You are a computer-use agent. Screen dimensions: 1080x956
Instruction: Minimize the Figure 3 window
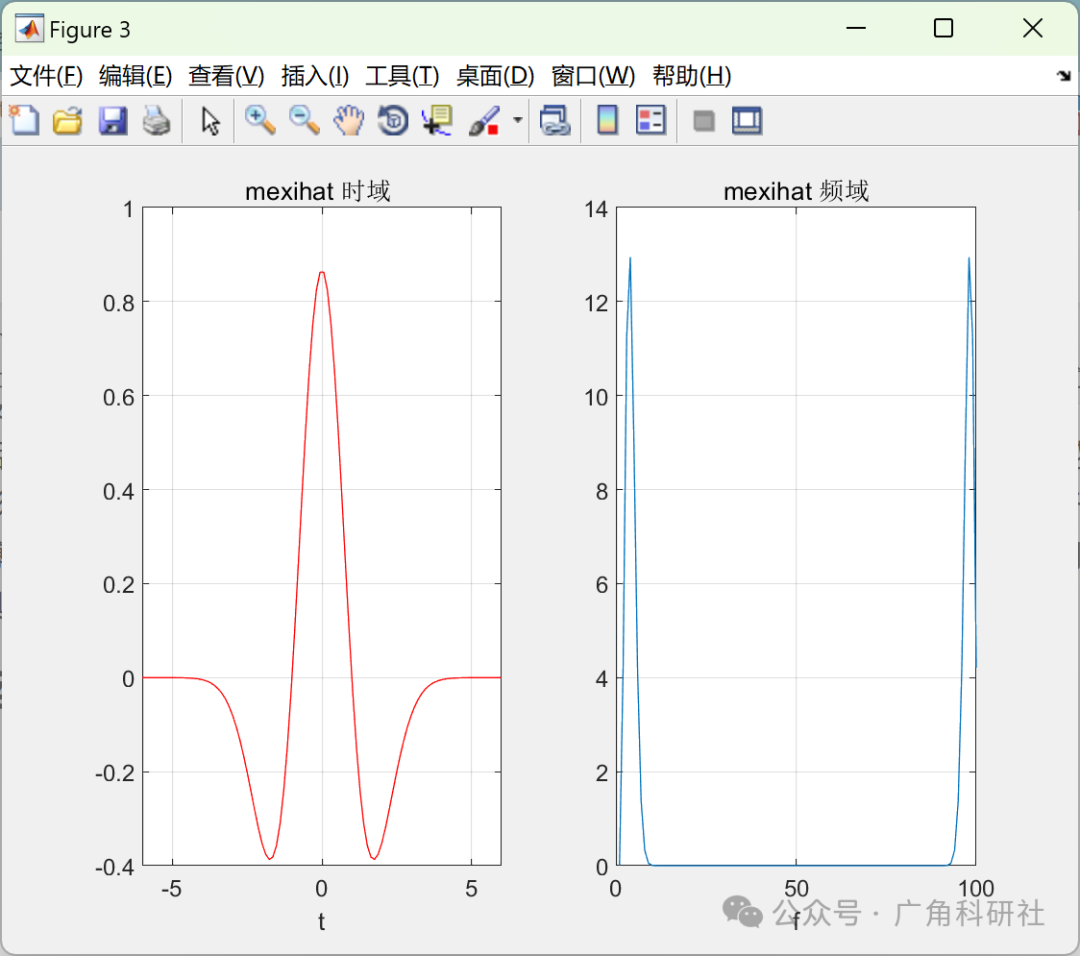pyautogui.click(x=855, y=28)
